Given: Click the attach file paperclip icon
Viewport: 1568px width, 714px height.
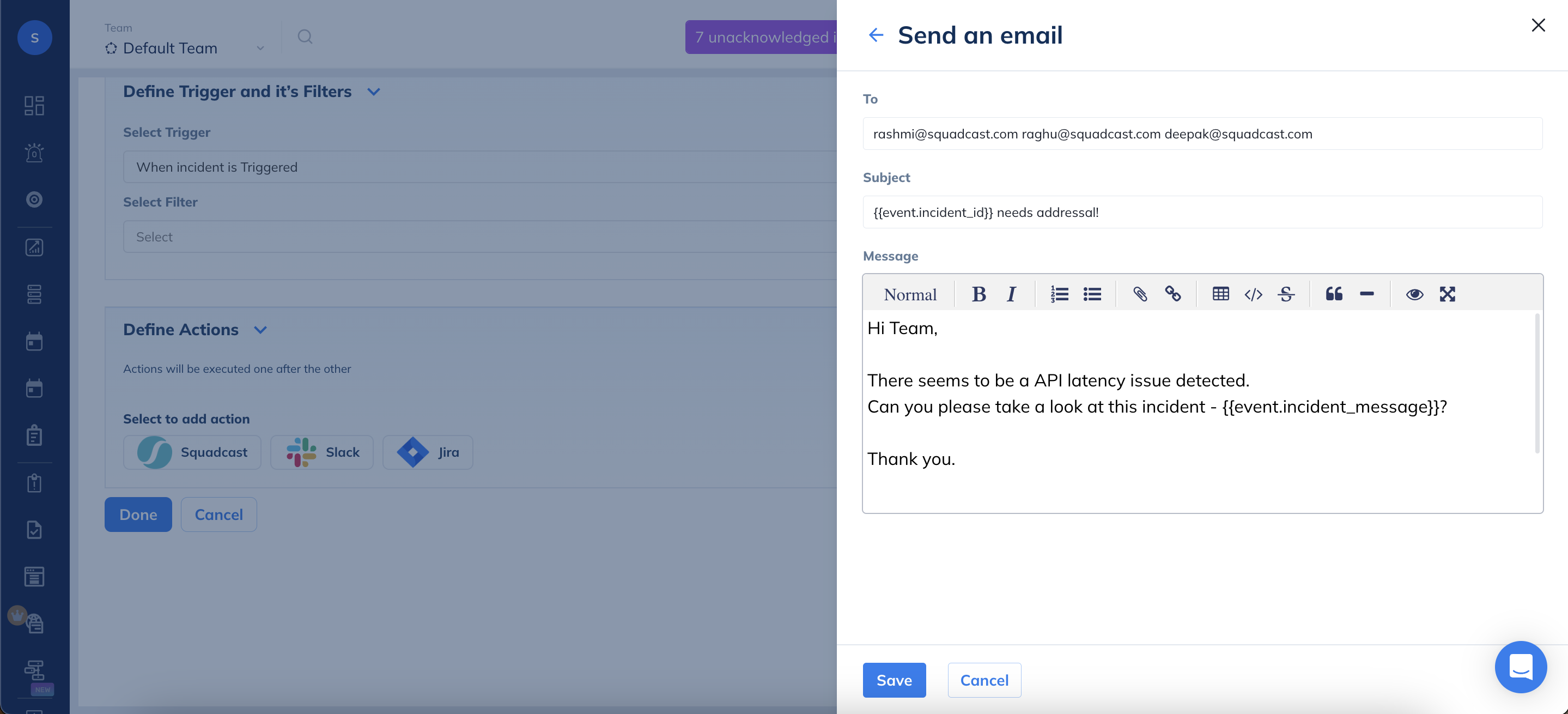Looking at the screenshot, I should pos(1139,295).
